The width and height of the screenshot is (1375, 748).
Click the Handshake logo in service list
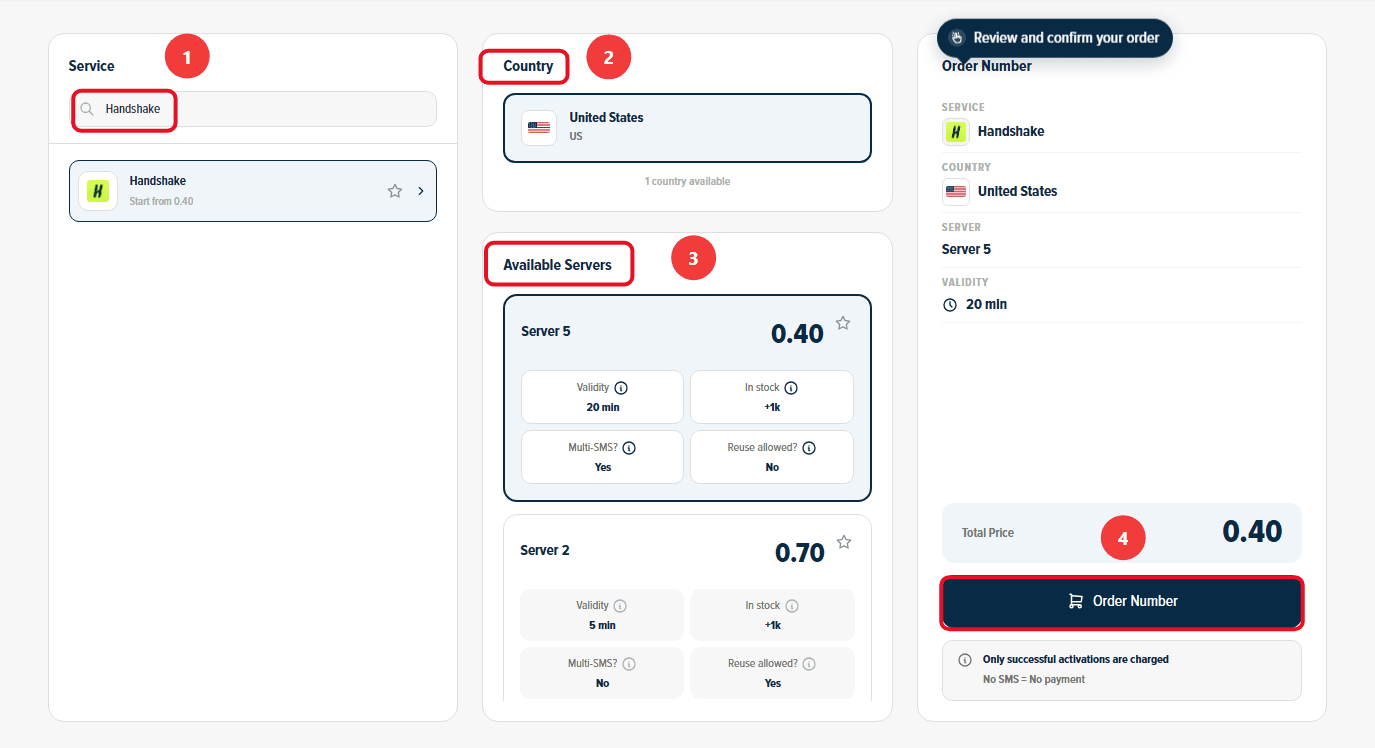pyautogui.click(x=98, y=190)
